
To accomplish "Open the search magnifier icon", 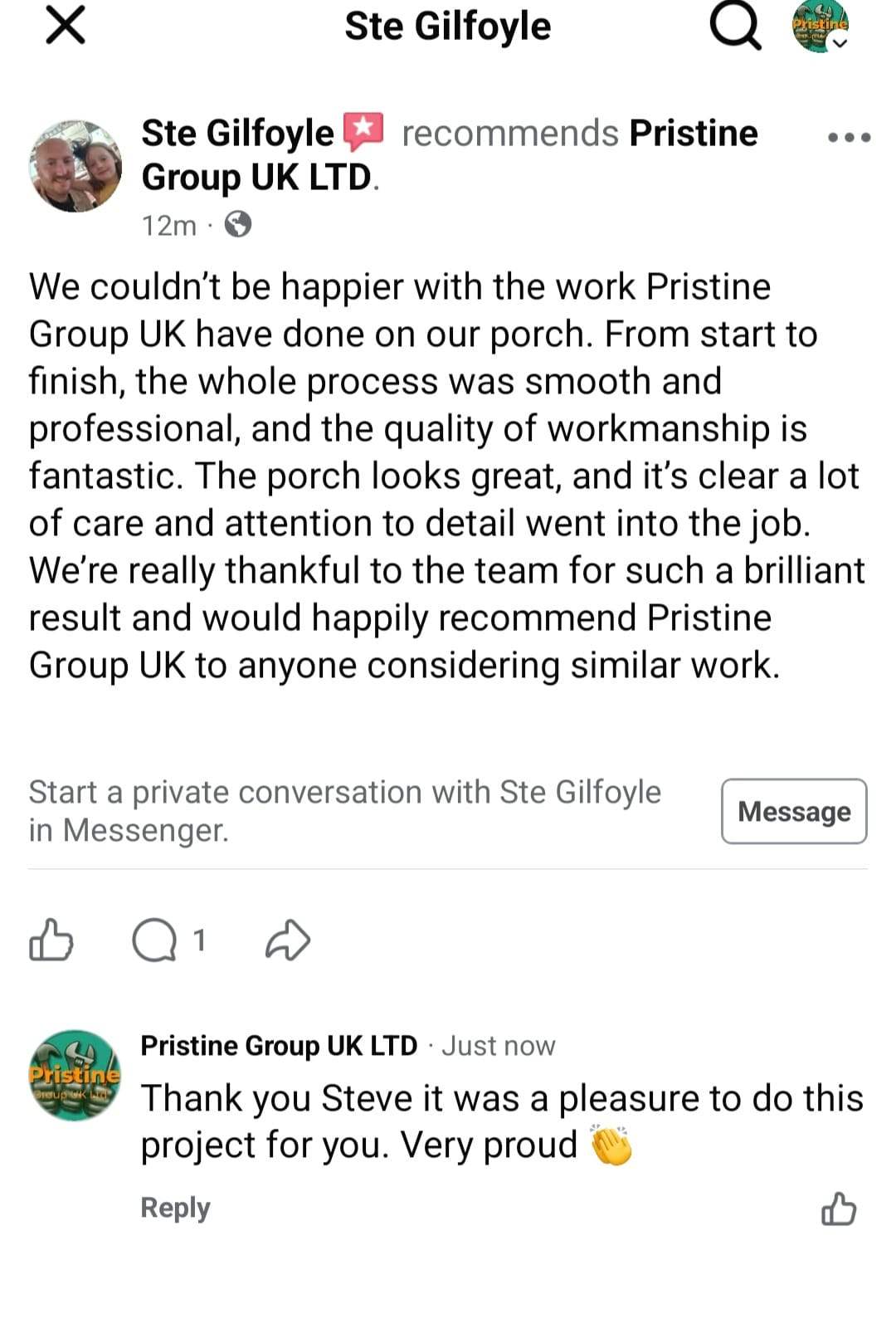I will tap(735, 27).
